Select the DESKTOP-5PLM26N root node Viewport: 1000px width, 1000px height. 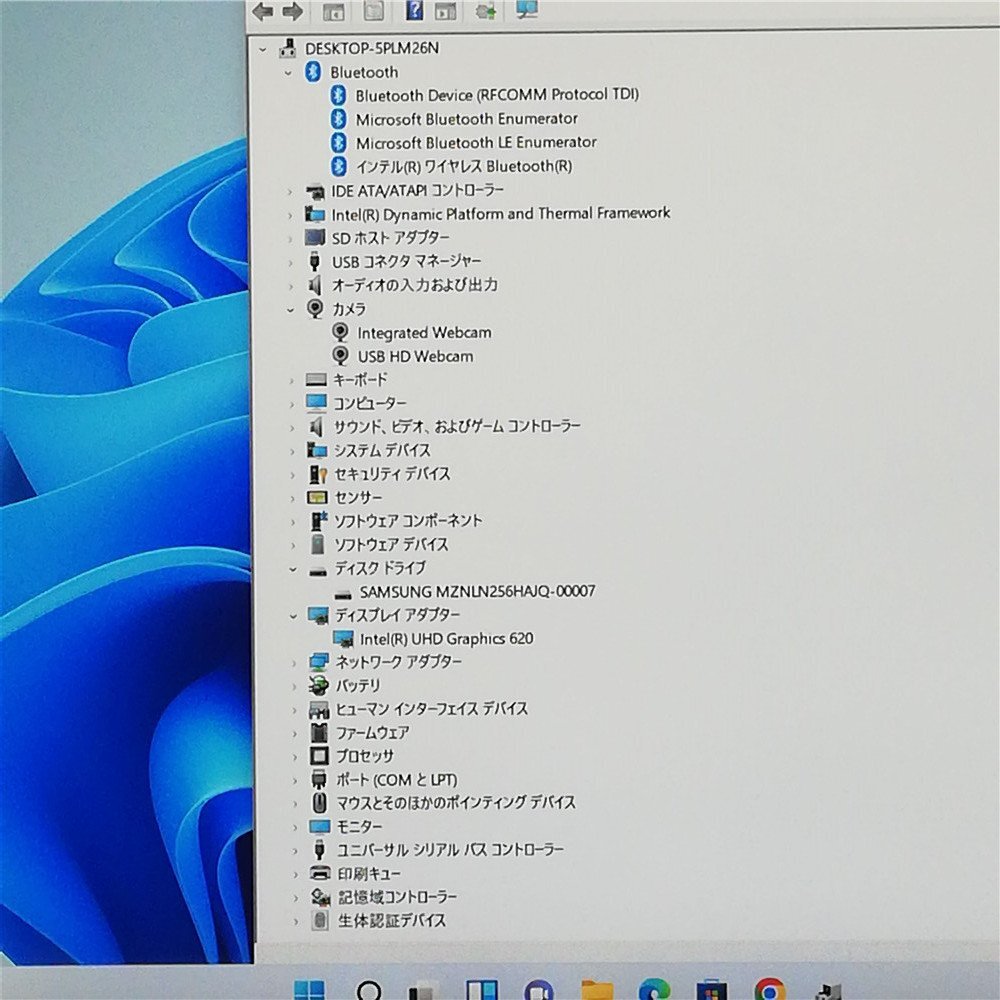372,48
